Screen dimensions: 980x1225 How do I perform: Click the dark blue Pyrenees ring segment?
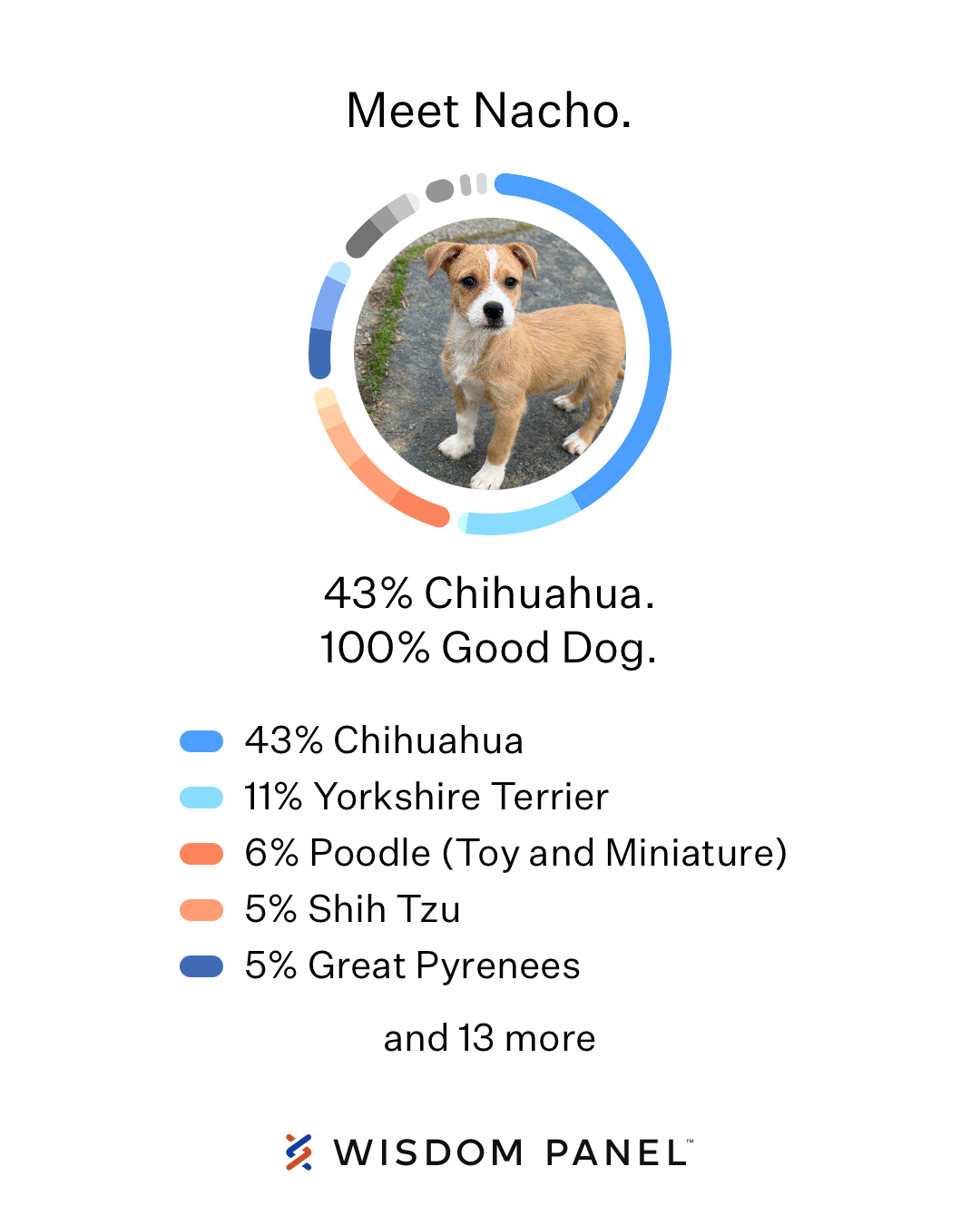click(320, 352)
